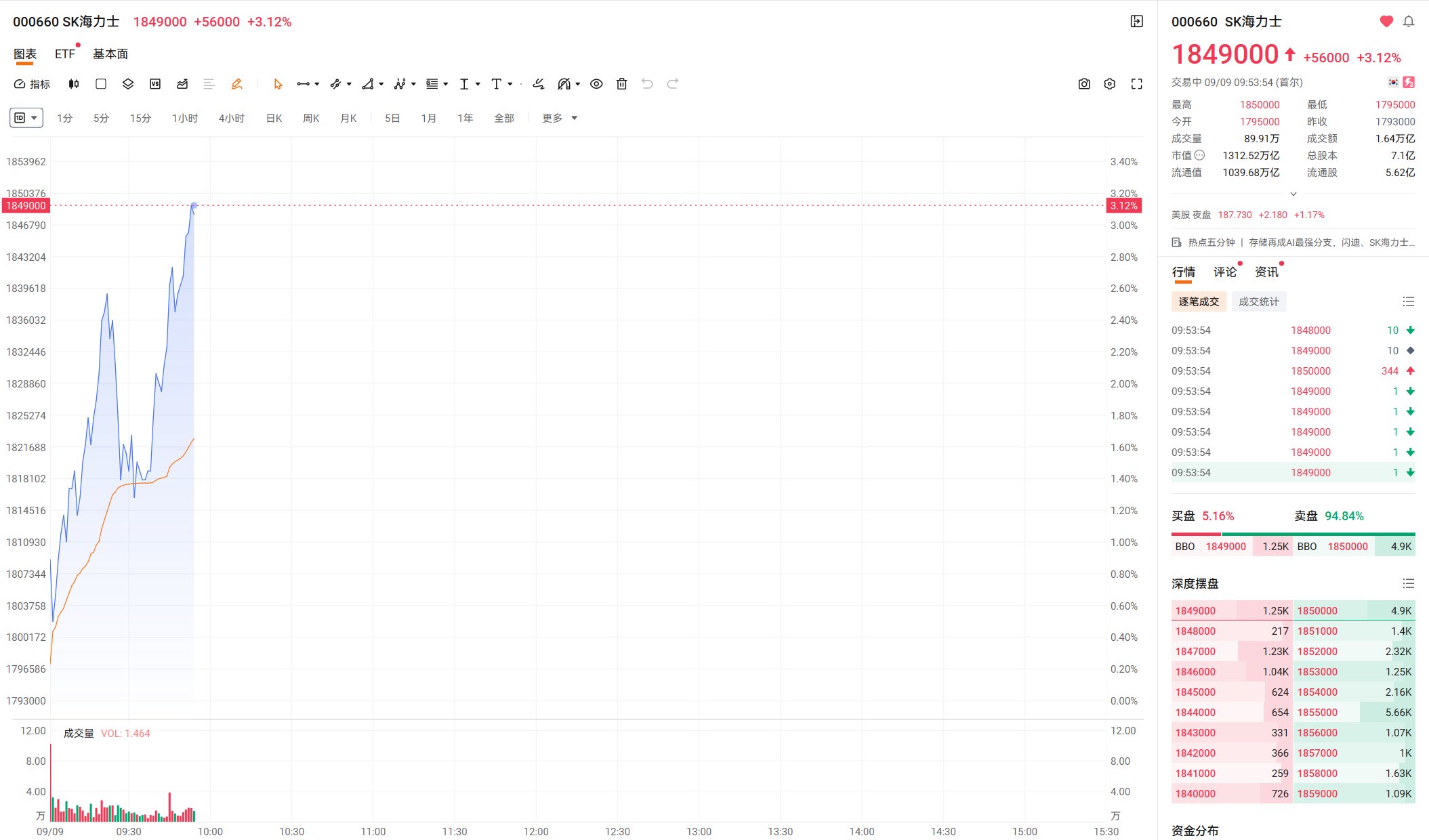The width and height of the screenshot is (1429, 840).
Task: Select the cursor pointer drawing tool
Action: pyautogui.click(x=277, y=84)
